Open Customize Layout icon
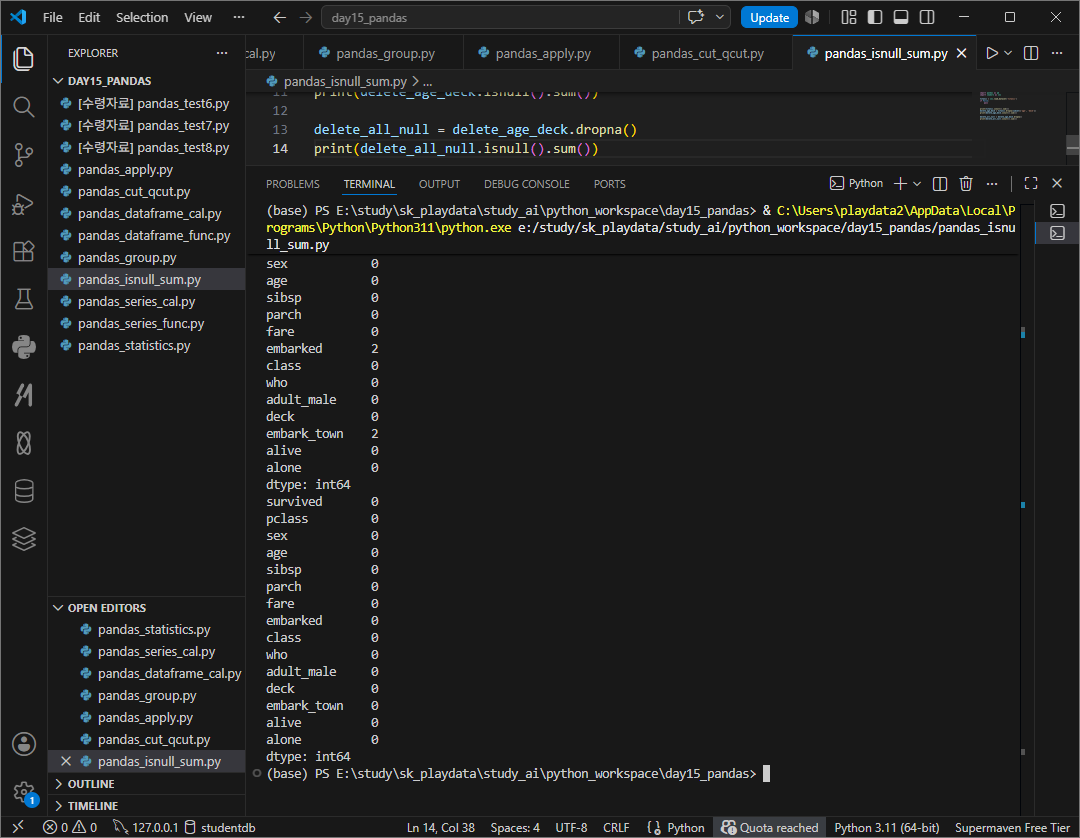Viewport: 1080px width, 838px height. (x=849, y=17)
